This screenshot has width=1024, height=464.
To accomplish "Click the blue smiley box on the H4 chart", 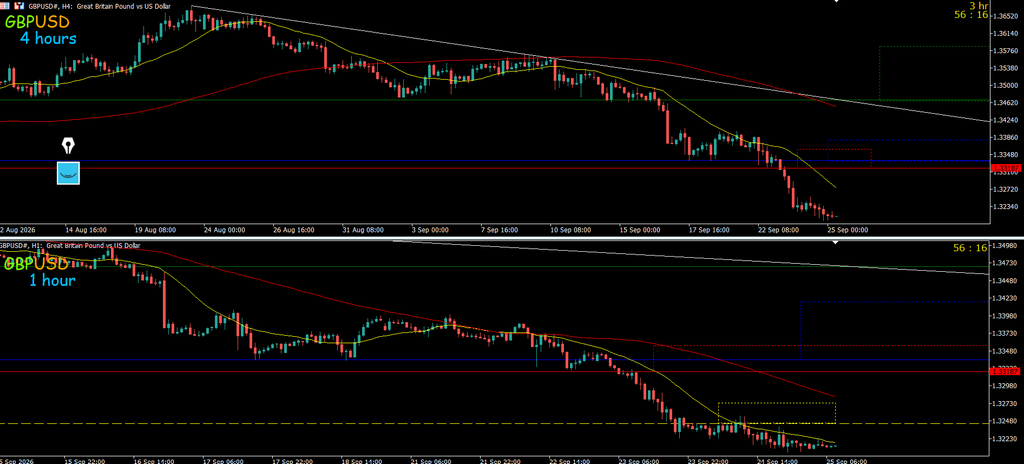I will (x=68, y=173).
